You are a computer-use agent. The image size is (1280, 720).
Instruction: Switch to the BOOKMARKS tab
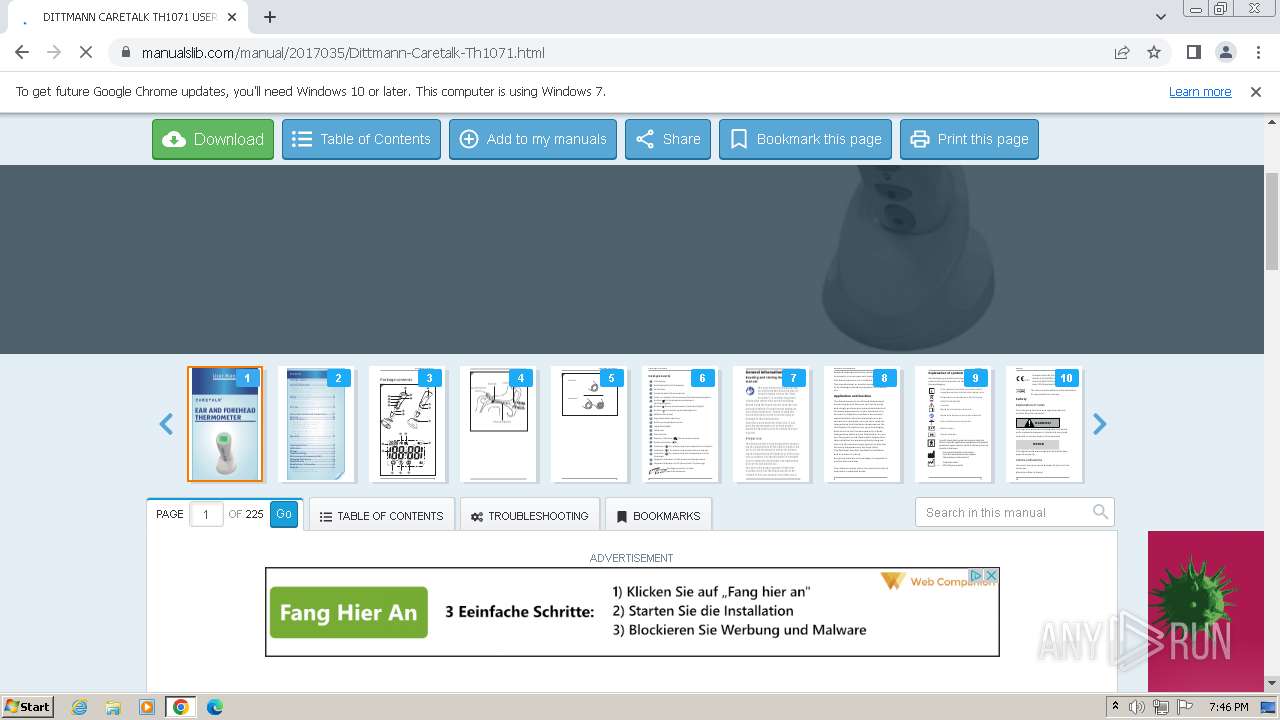[x=658, y=516]
